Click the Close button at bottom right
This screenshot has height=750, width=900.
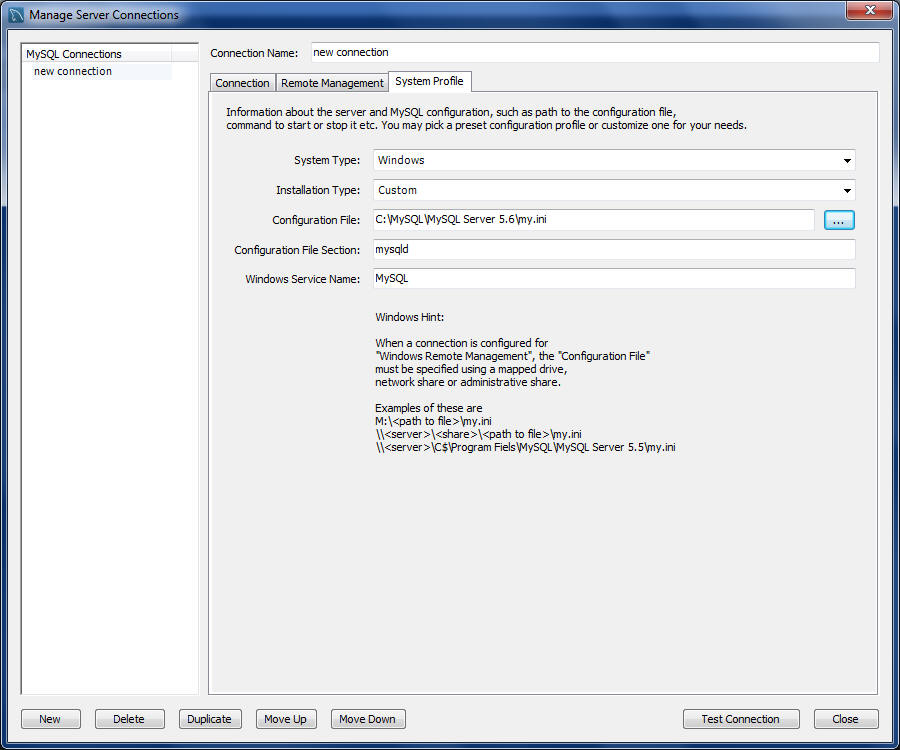click(x=845, y=719)
